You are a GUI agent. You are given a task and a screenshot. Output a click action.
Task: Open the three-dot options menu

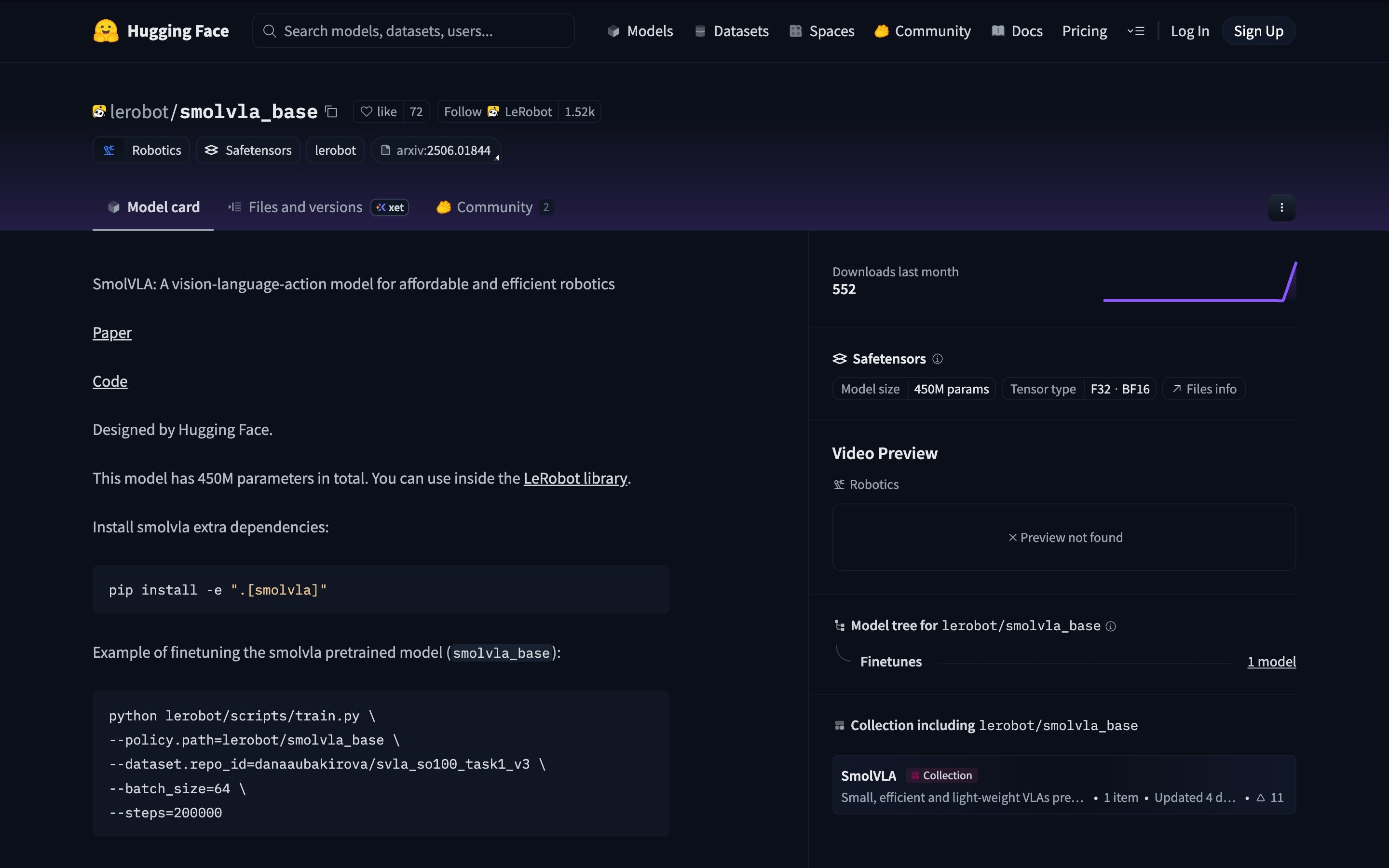(x=1281, y=207)
